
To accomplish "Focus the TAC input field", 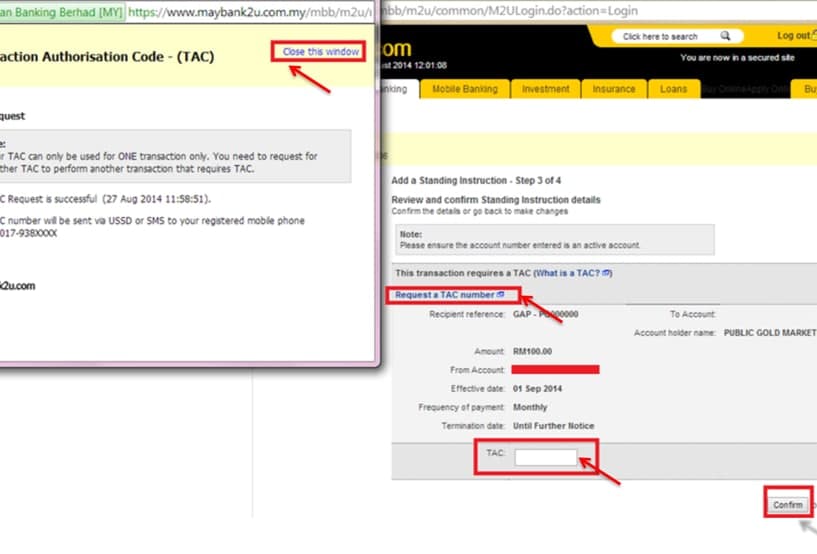I will (546, 457).
